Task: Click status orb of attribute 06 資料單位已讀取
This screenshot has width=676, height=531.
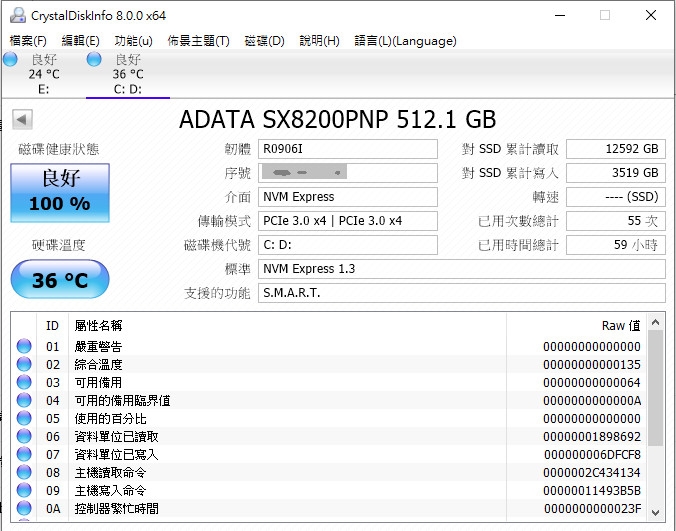Action: pos(24,436)
